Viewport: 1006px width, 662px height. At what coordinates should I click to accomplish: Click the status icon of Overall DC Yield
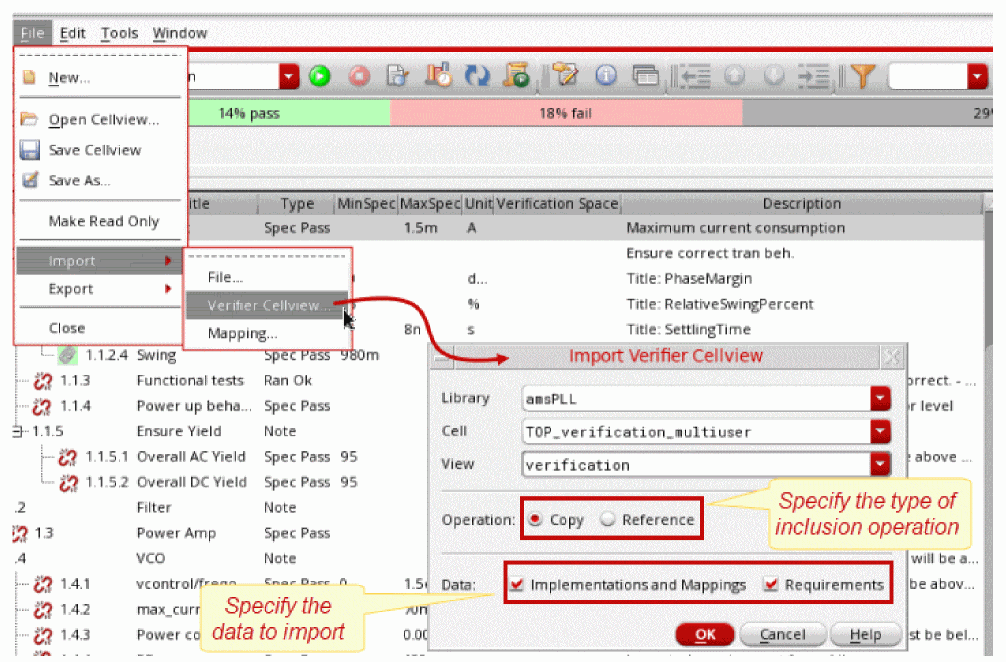[68, 482]
